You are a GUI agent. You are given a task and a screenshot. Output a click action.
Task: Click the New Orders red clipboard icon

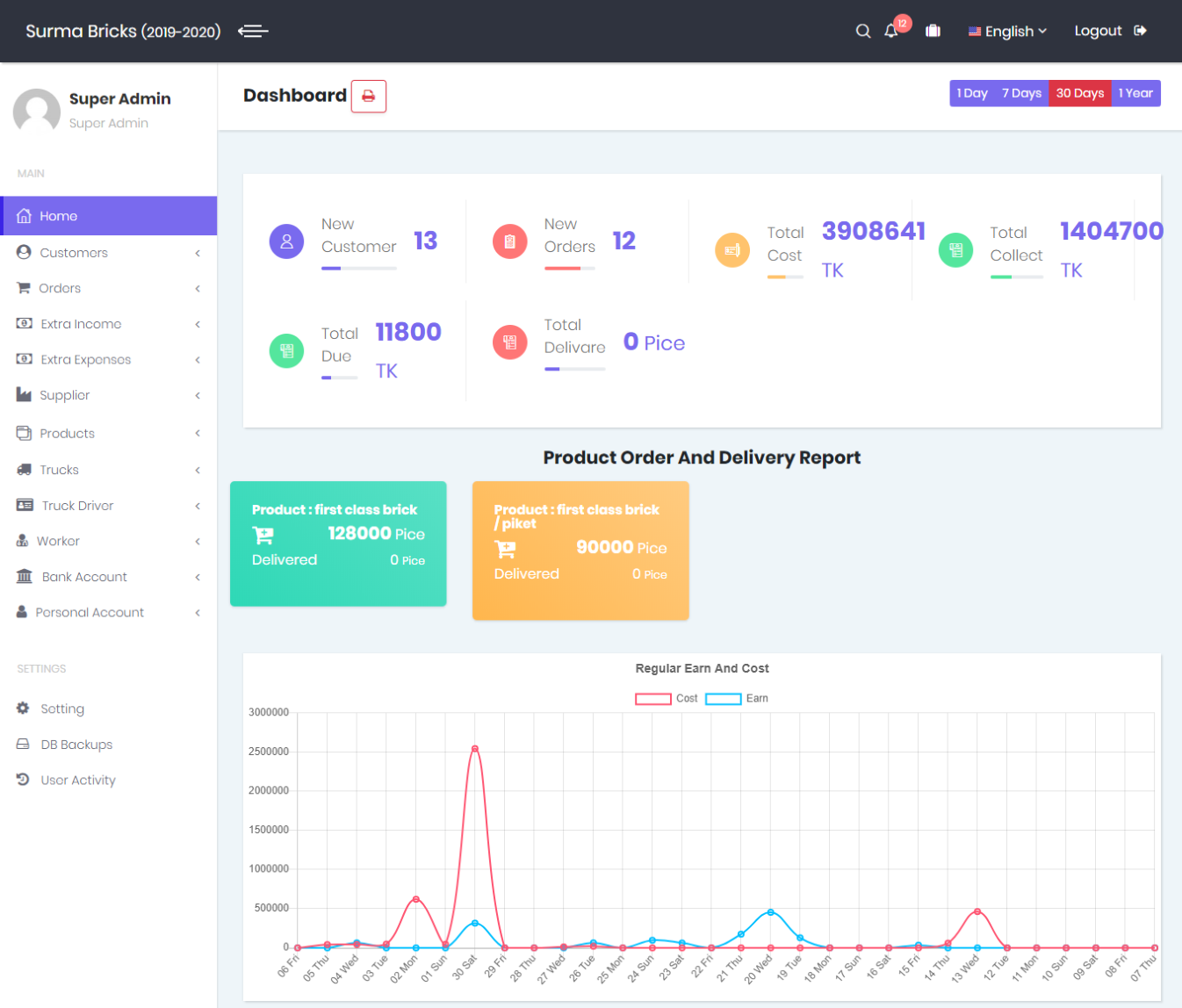509,241
